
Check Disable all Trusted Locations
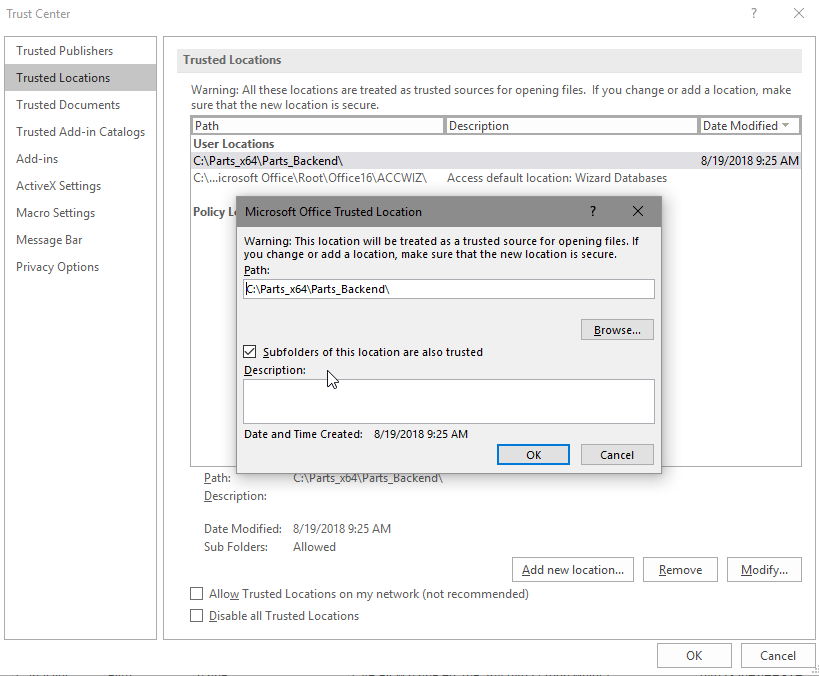197,616
